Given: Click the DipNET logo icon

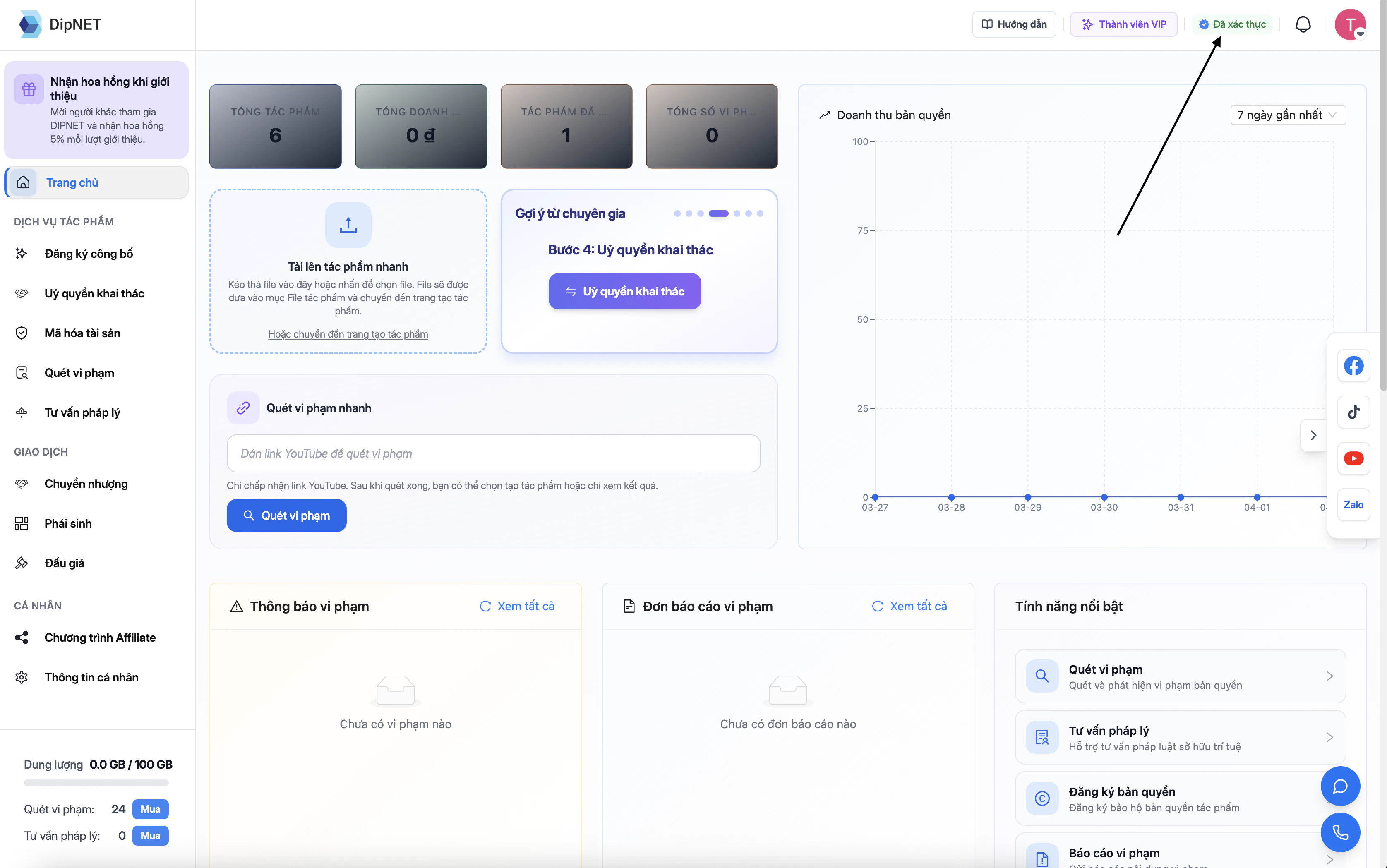Looking at the screenshot, I should click(x=30, y=24).
